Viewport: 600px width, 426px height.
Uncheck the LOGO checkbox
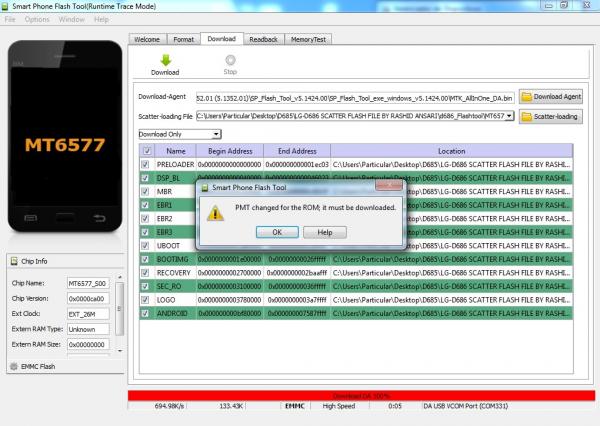145,300
